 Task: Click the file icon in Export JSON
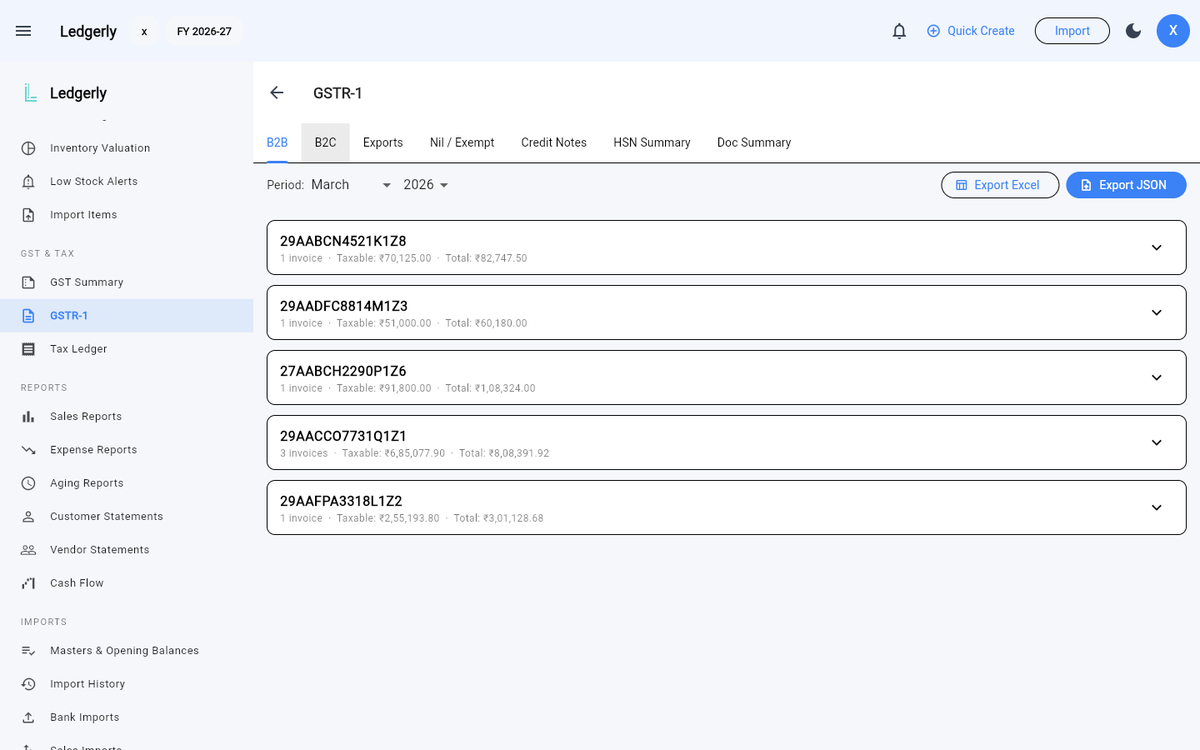1086,185
